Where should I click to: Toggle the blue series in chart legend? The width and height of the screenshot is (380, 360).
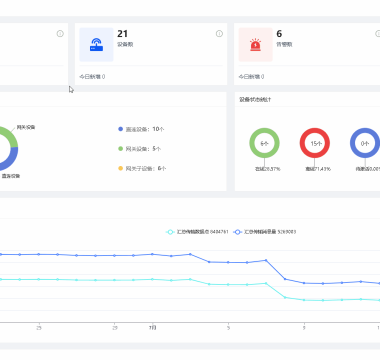(x=265, y=232)
